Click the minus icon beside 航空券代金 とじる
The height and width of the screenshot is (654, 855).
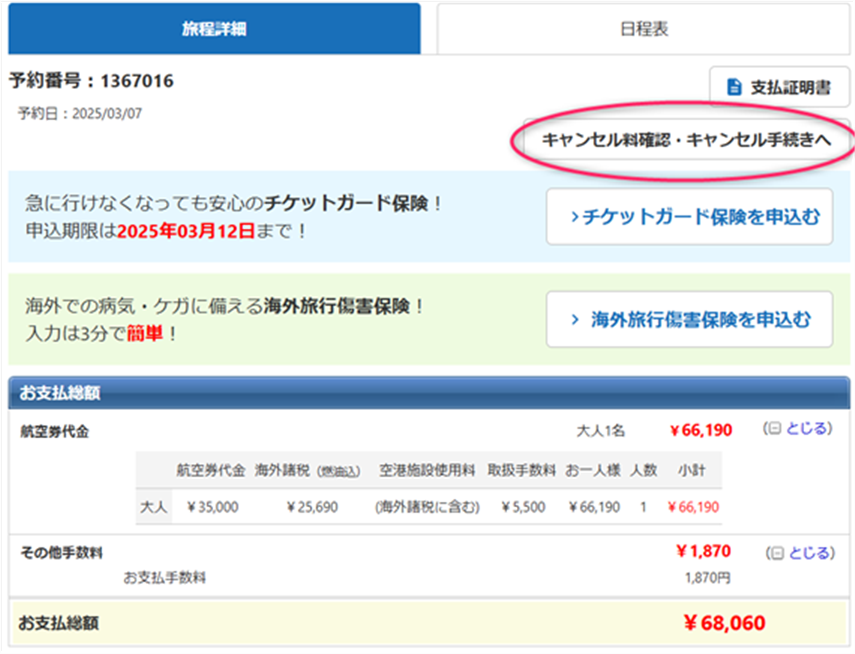(774, 429)
